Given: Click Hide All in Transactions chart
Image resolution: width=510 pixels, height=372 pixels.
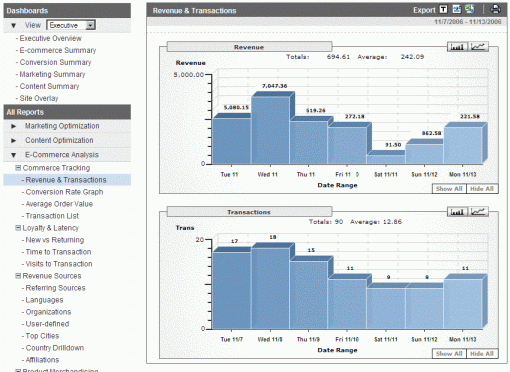Looking at the screenshot, I should (x=482, y=354).
